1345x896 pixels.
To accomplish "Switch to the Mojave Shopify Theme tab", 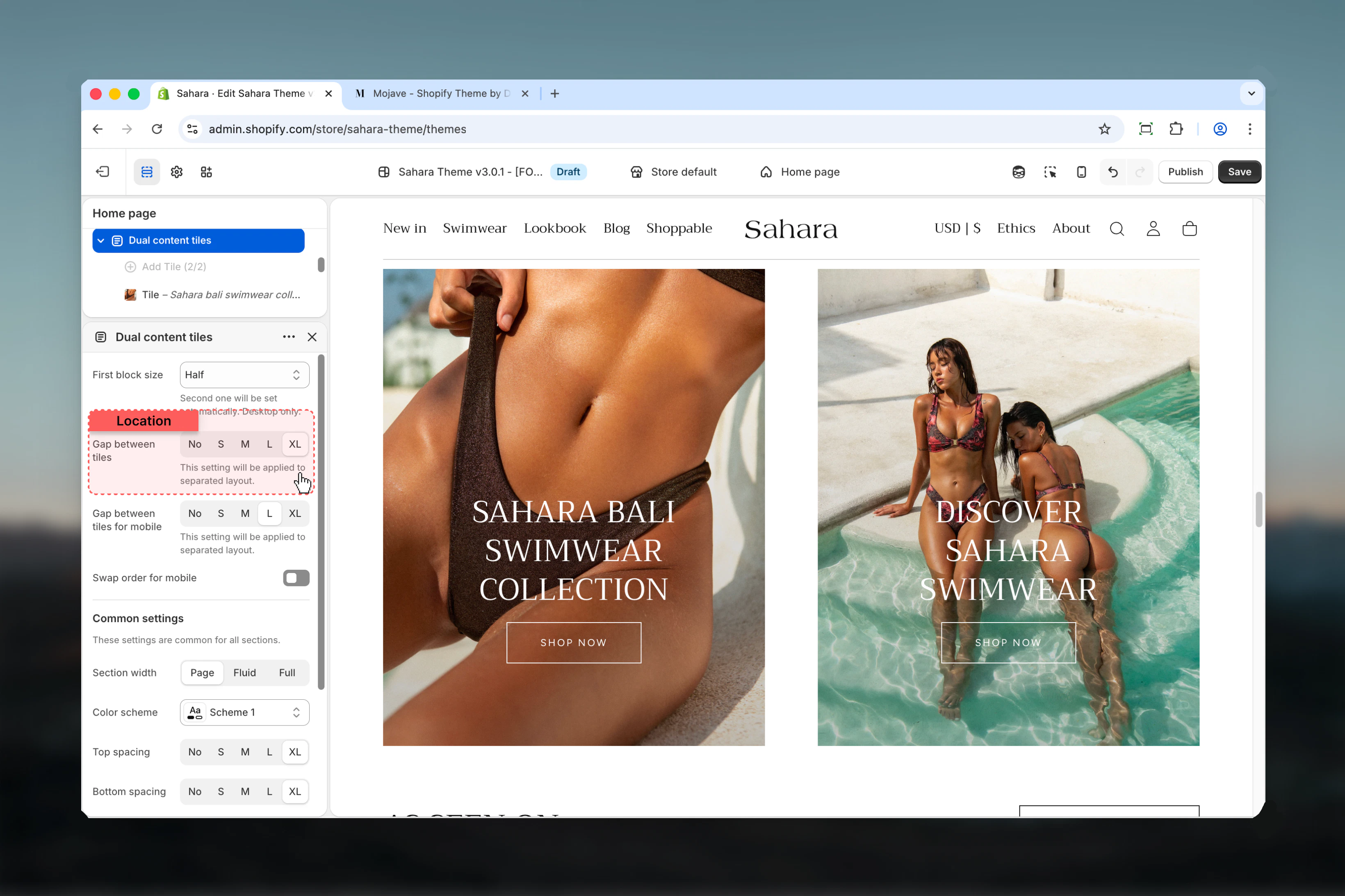I will coord(442,94).
